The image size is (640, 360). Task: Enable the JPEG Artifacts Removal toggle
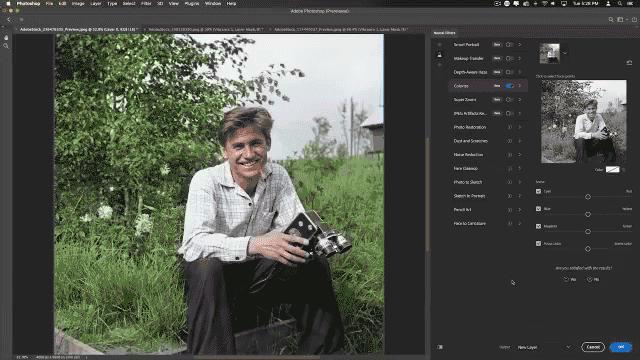pos(509,113)
